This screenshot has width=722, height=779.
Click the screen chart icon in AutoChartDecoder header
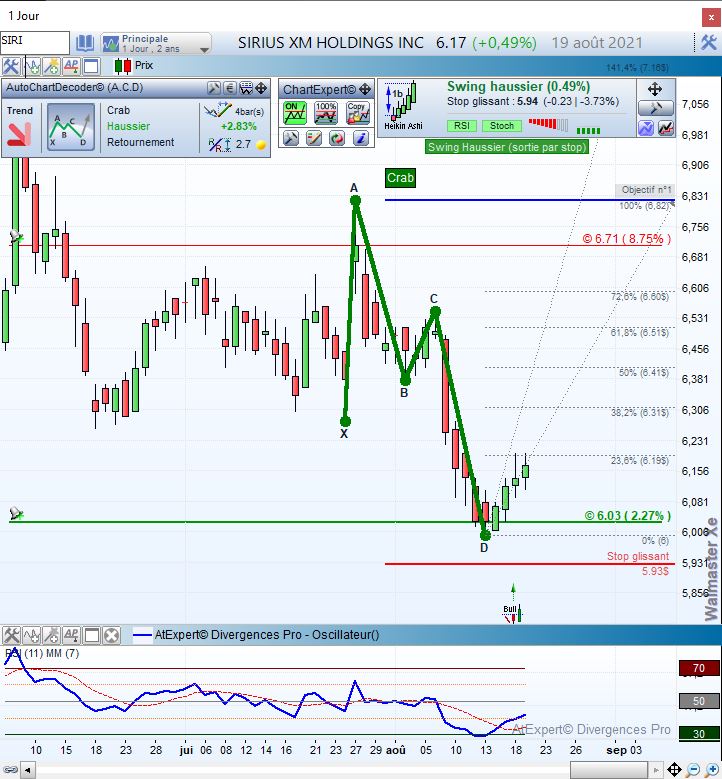(x=246, y=88)
